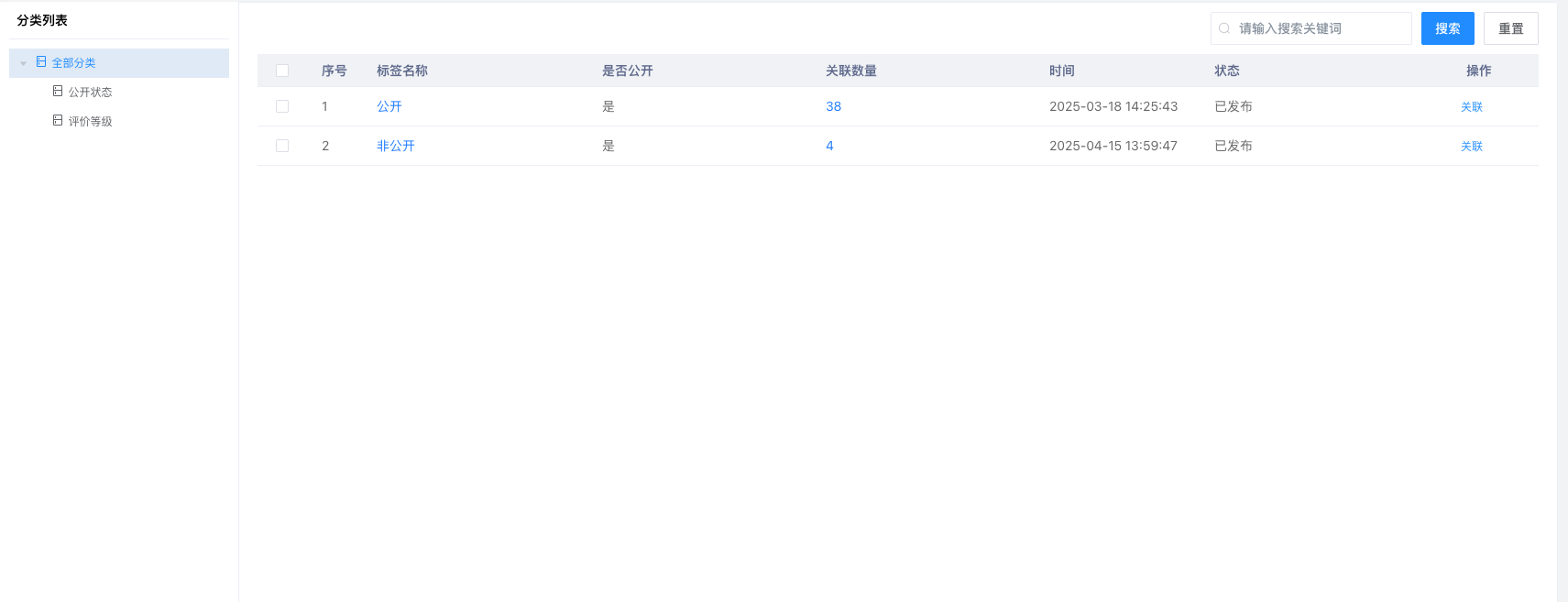The height and width of the screenshot is (602, 1568).
Task: Collapse the 全部分类 tree node arrow
Action: [x=23, y=63]
